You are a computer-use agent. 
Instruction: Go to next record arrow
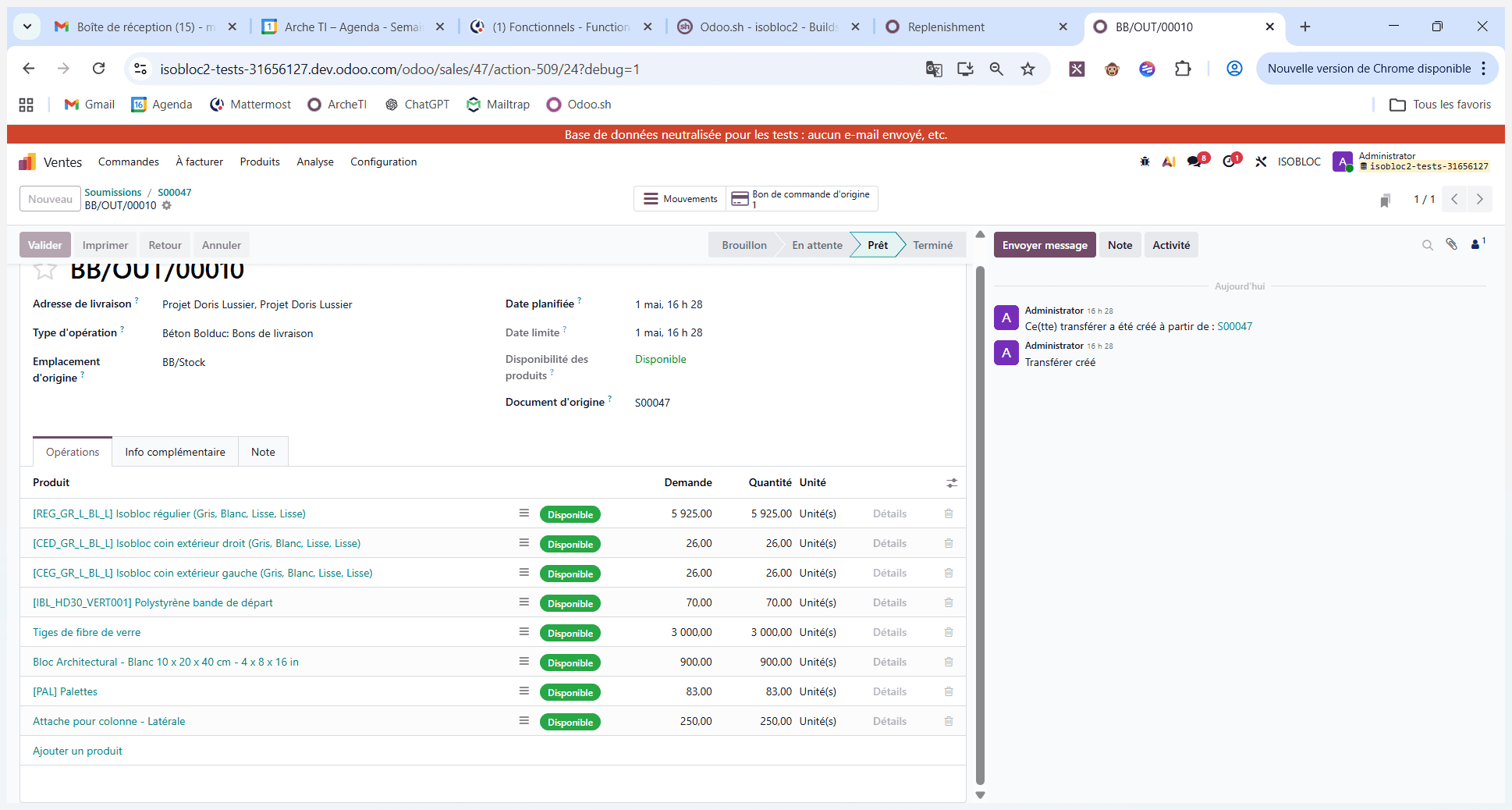point(1480,199)
